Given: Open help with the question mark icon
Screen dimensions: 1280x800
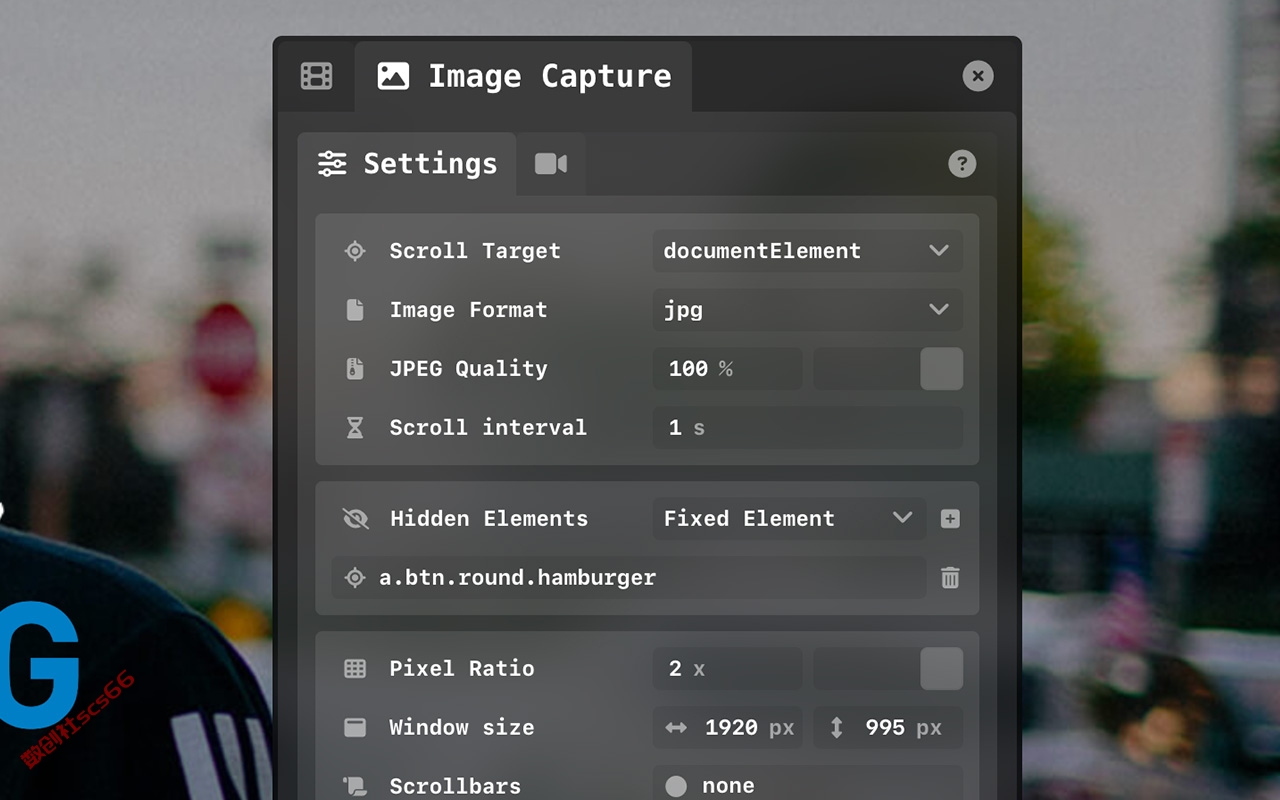Looking at the screenshot, I should pyautogui.click(x=962, y=164).
